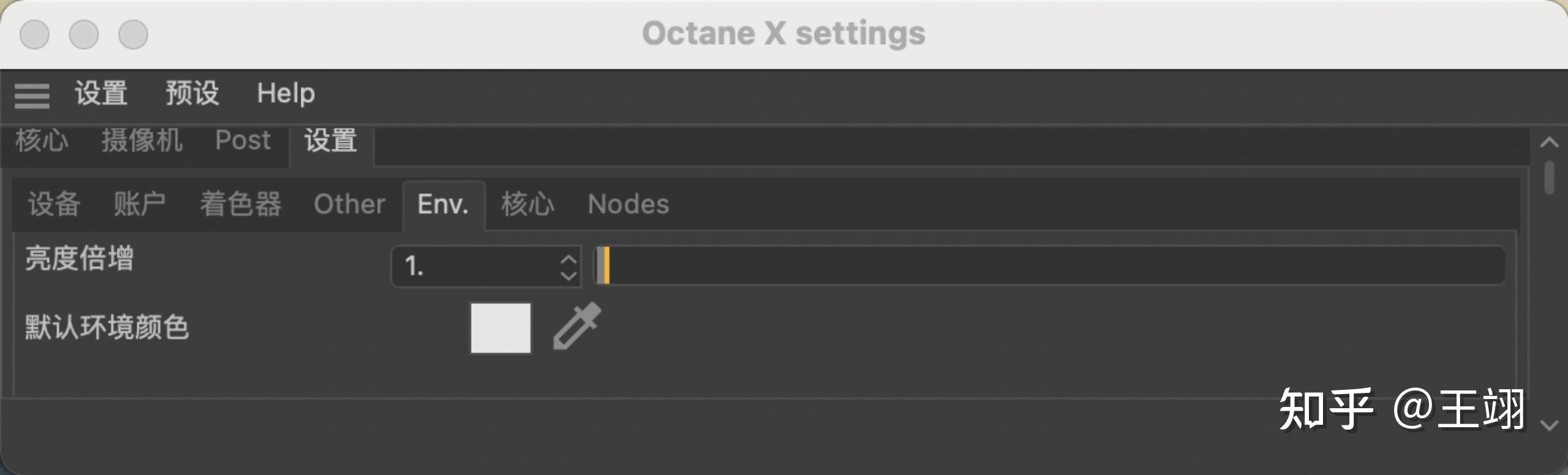Open the 设置 menu in menu bar
Image resolution: width=1568 pixels, height=475 pixels.
[101, 94]
